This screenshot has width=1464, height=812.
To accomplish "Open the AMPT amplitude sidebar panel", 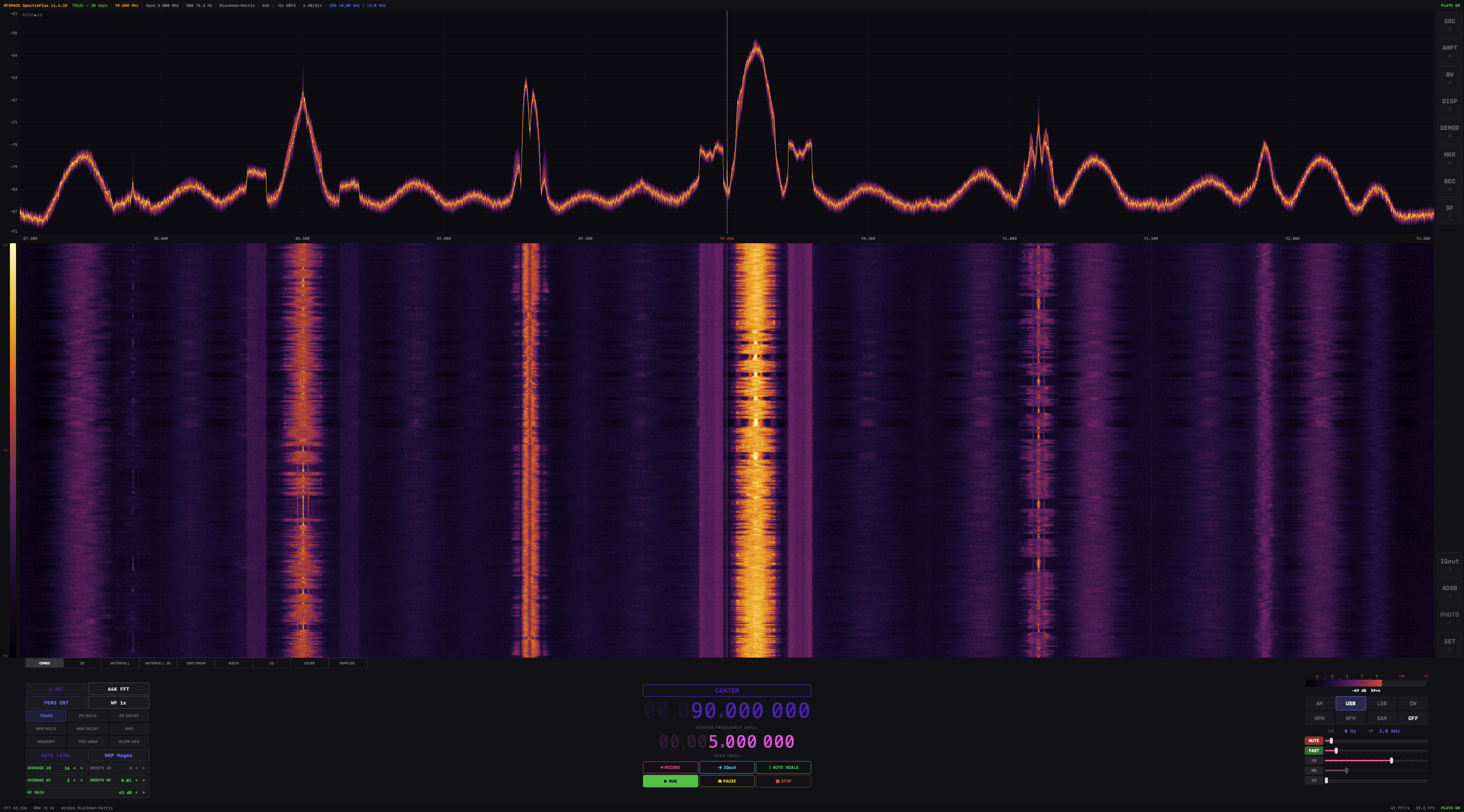I will point(1449,51).
